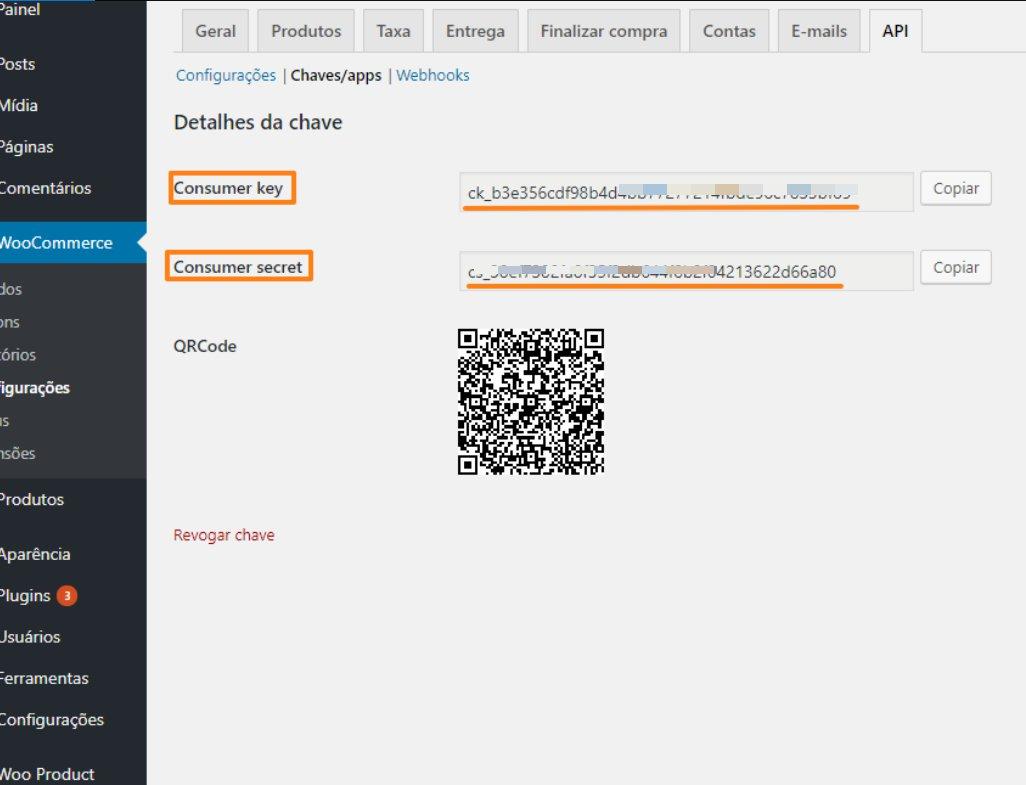Select the Entrega tab
The image size is (1026, 785).
(475, 31)
